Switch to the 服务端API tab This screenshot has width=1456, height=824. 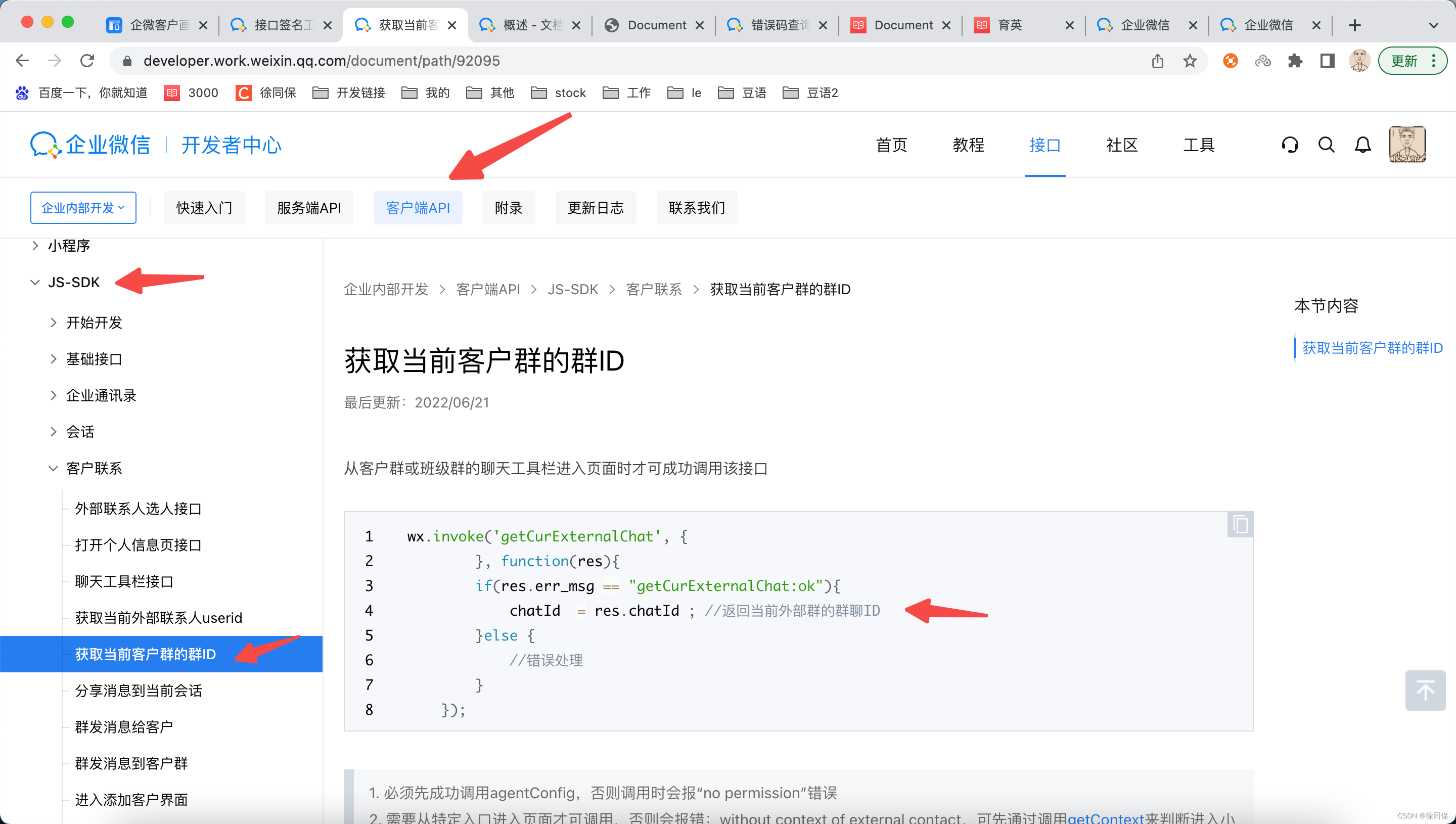(x=309, y=208)
